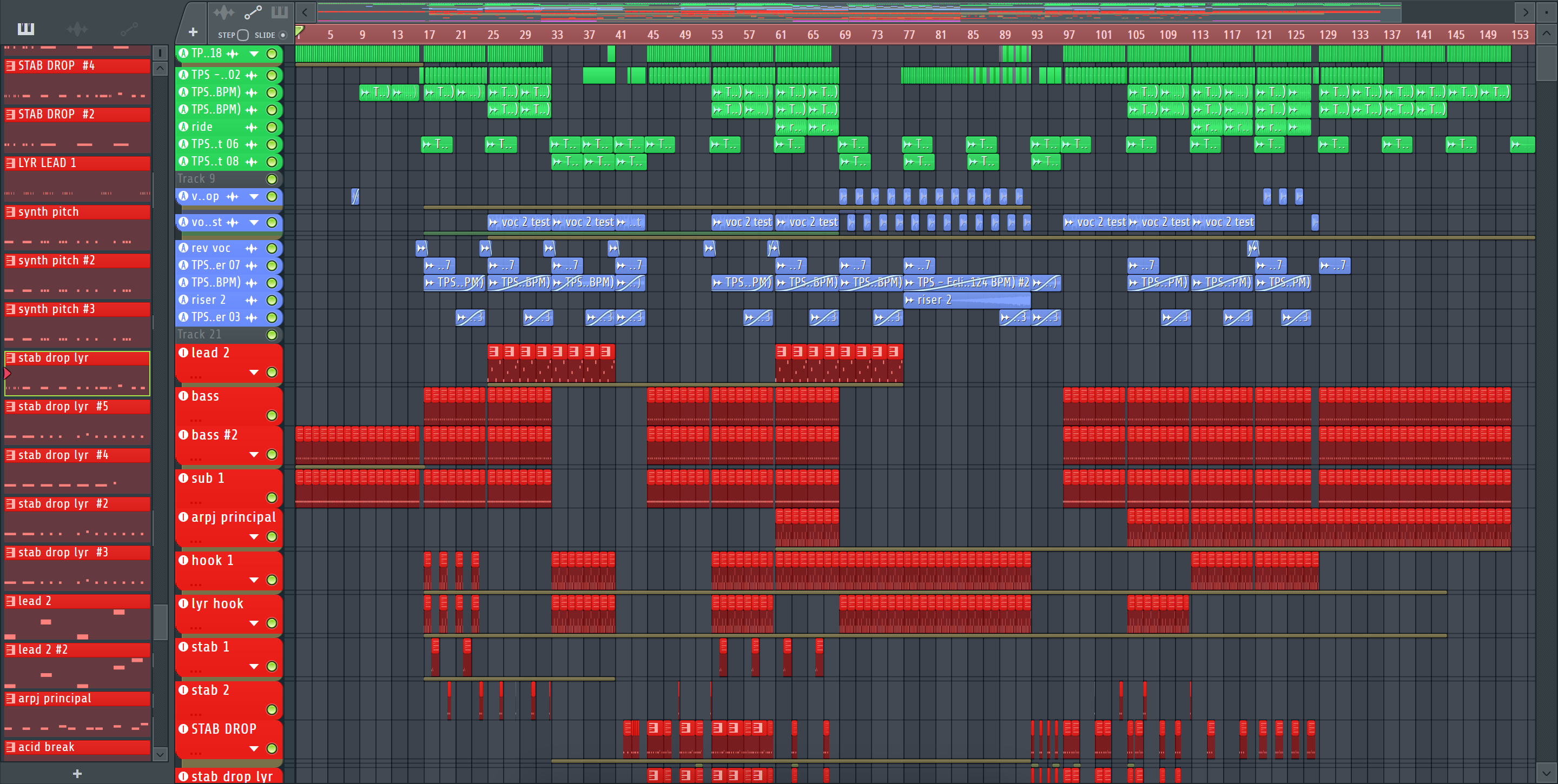Toggle mute LED on Track 9

[x=272, y=179]
